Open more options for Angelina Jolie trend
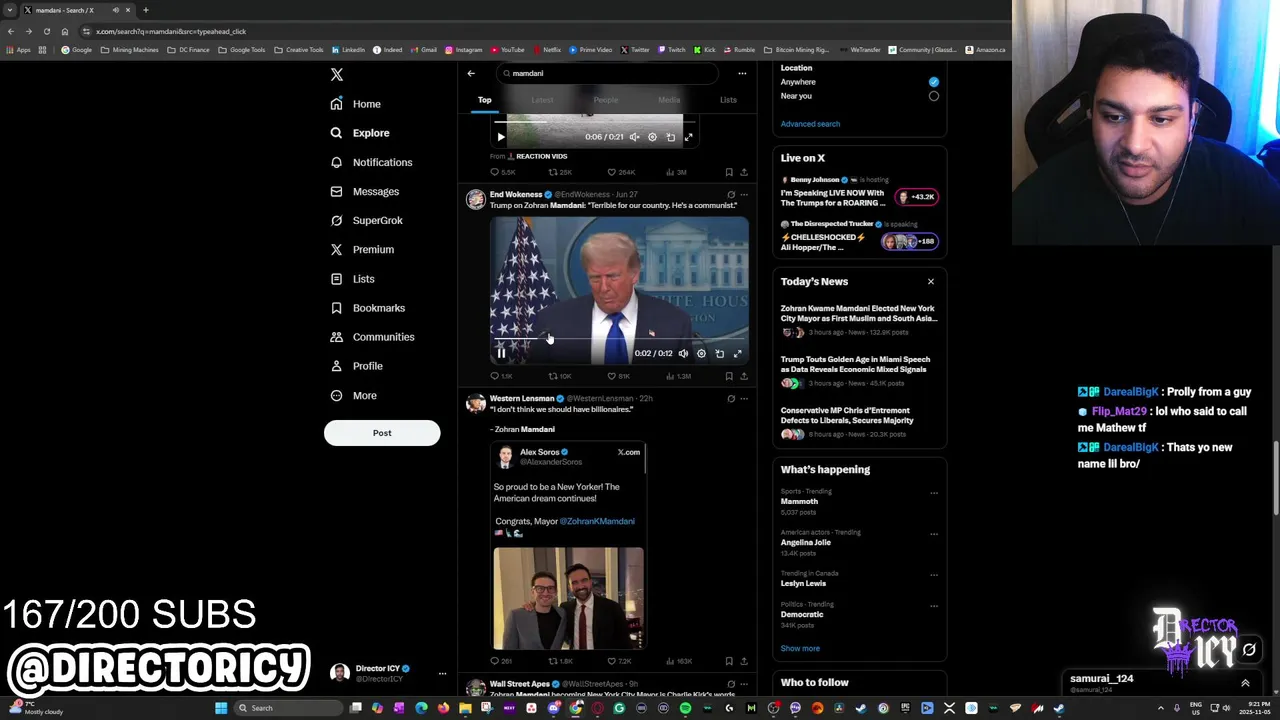 (934, 534)
